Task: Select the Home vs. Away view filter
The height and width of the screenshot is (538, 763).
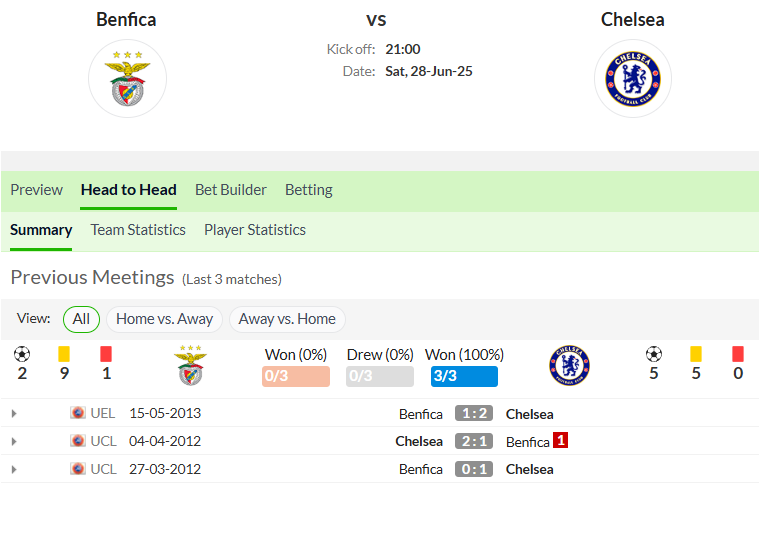Action: [164, 319]
